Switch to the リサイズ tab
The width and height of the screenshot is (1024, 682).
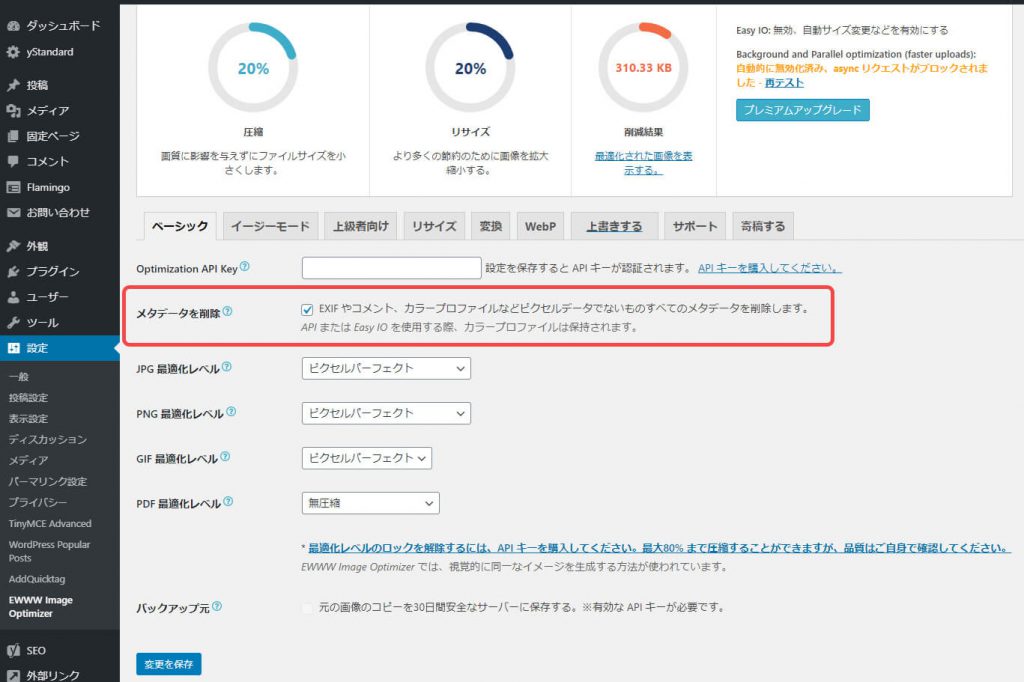(434, 226)
